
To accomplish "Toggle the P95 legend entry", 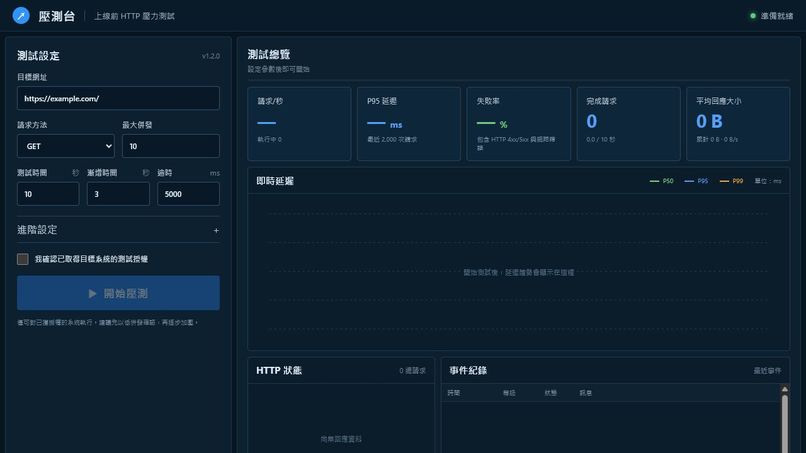I will click(696, 181).
